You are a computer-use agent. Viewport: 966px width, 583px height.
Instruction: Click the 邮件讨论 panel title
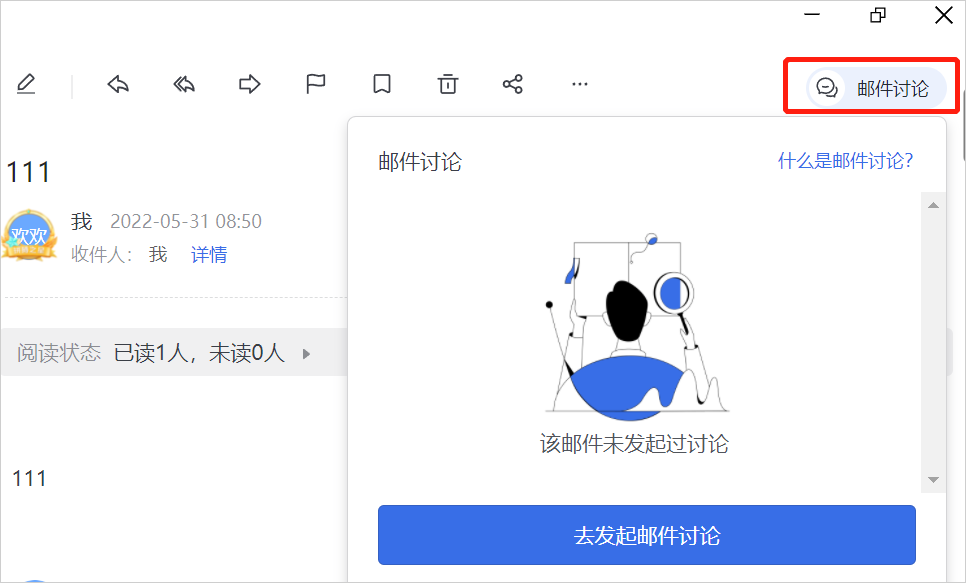pos(420,162)
